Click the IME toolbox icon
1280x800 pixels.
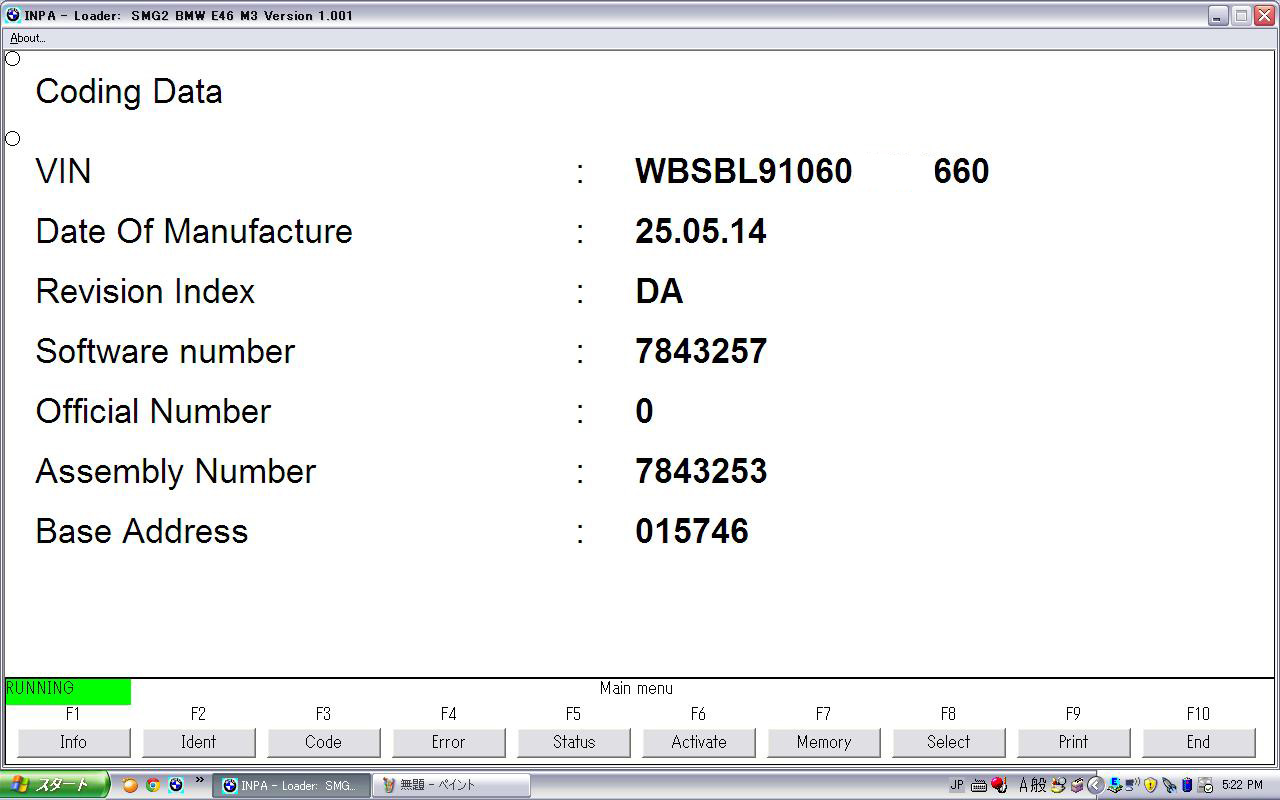1076,785
